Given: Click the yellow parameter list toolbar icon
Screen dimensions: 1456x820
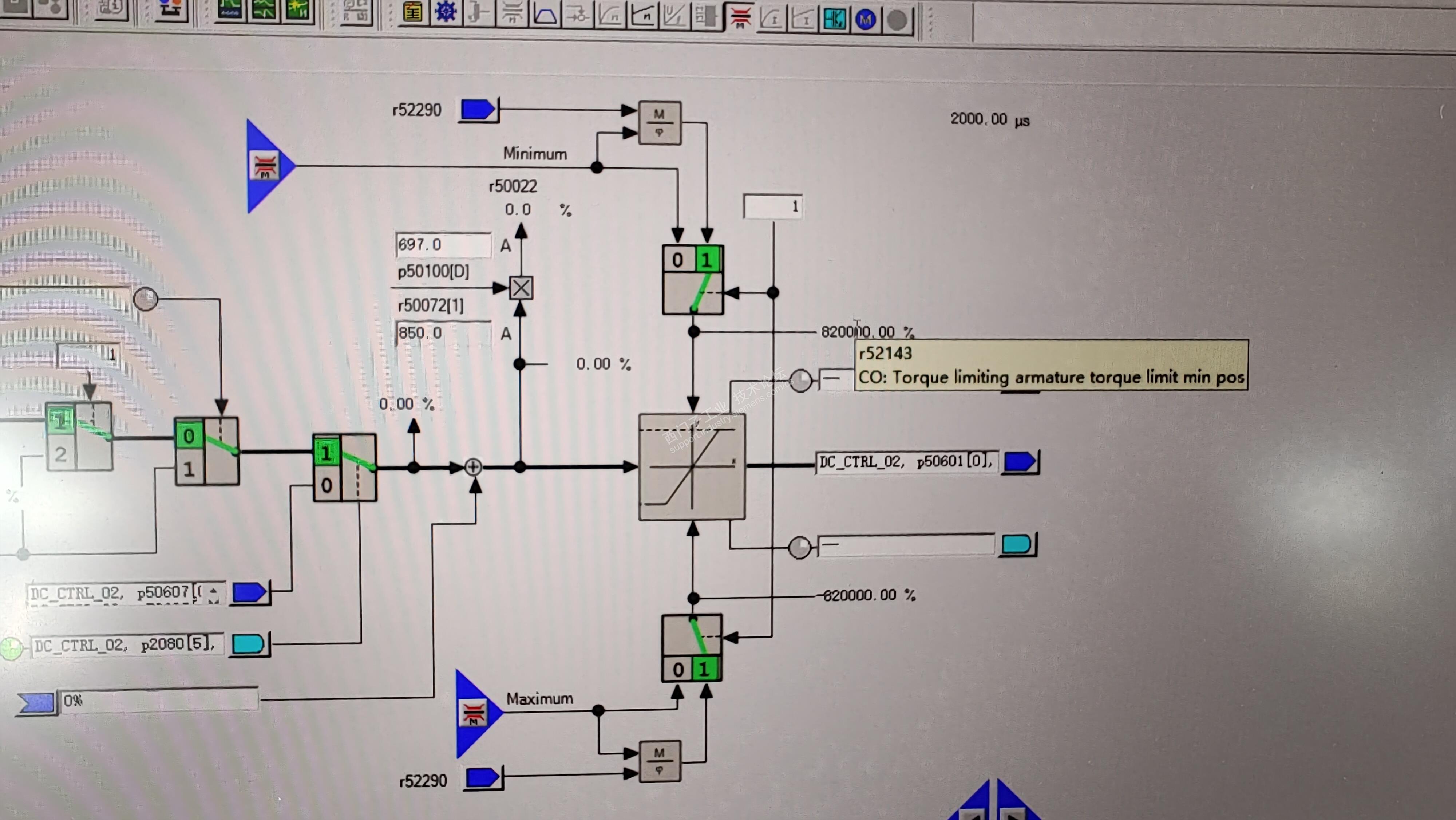Looking at the screenshot, I should tap(413, 11).
